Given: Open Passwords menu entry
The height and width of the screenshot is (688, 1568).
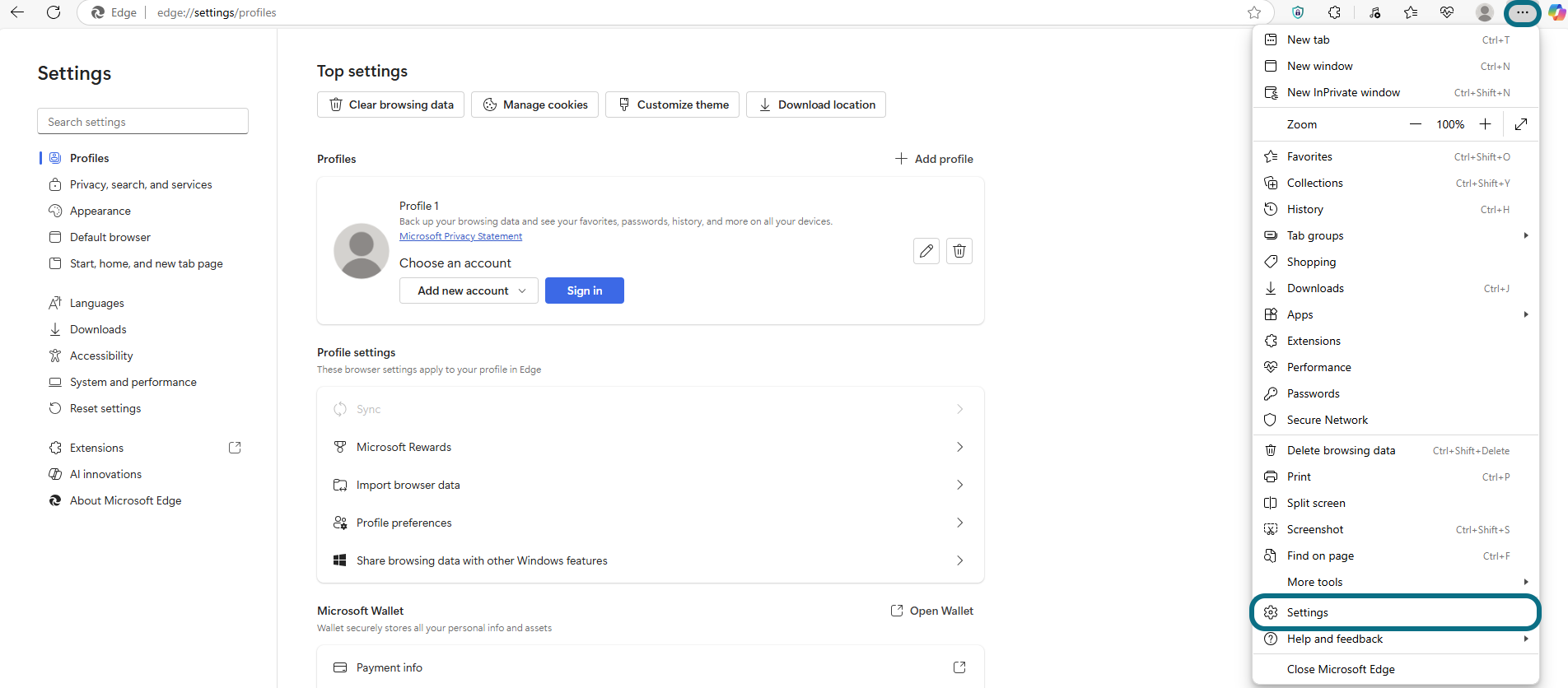Looking at the screenshot, I should 1395,393.
